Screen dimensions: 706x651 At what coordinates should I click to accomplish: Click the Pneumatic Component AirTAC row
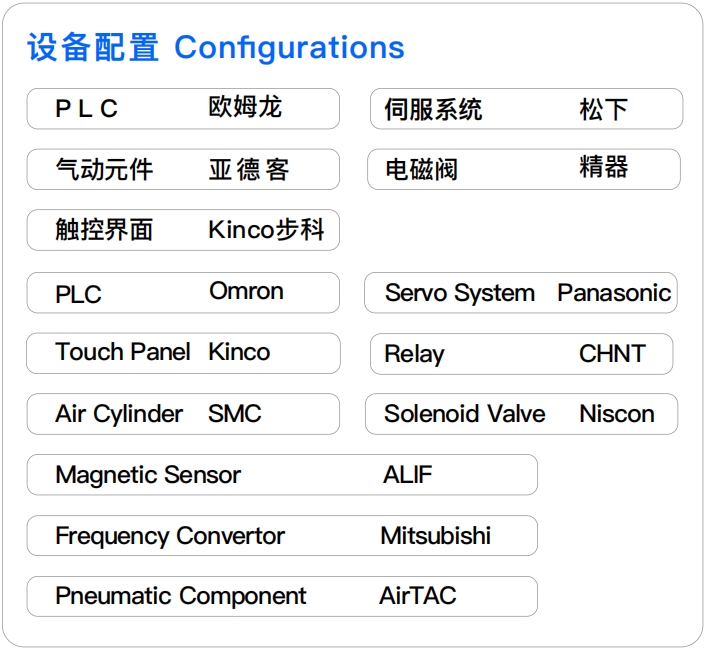click(x=282, y=597)
